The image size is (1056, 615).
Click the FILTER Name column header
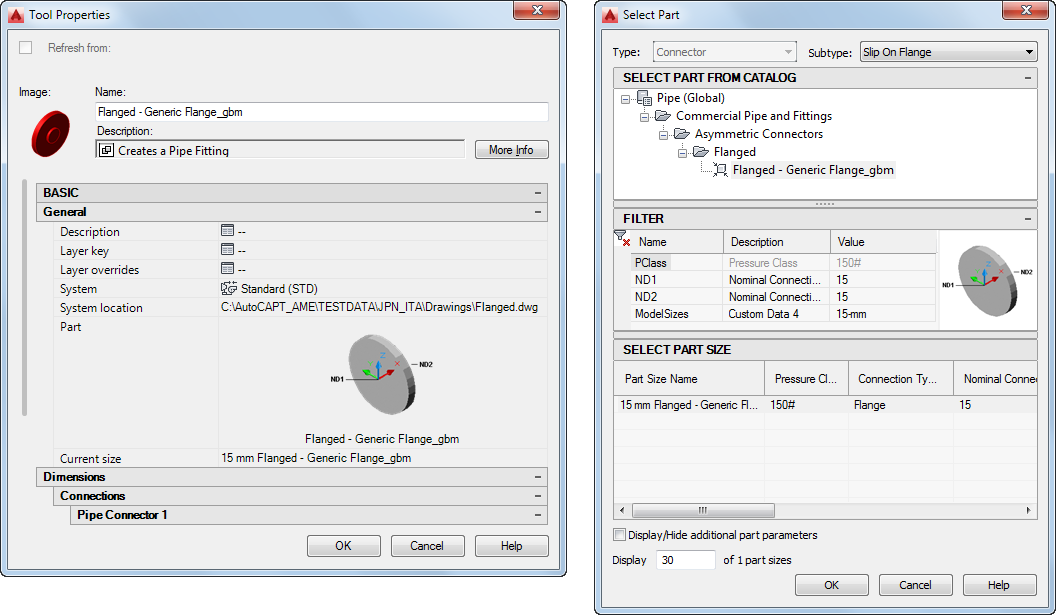(676, 242)
